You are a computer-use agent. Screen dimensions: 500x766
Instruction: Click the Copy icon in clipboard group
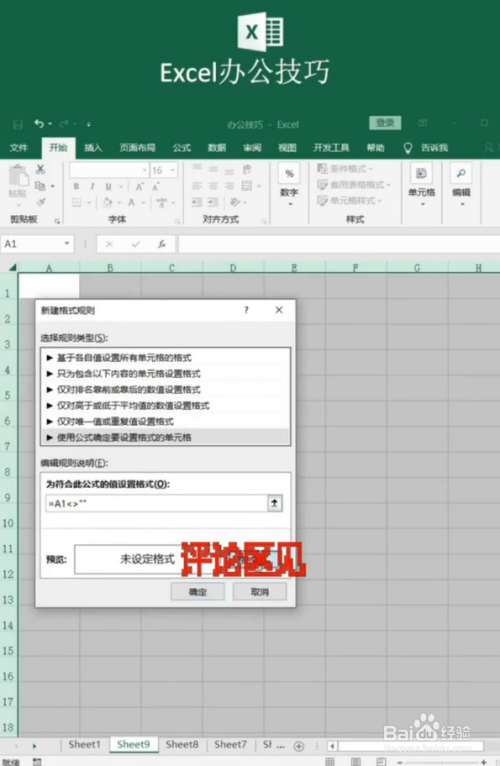tap(40, 186)
